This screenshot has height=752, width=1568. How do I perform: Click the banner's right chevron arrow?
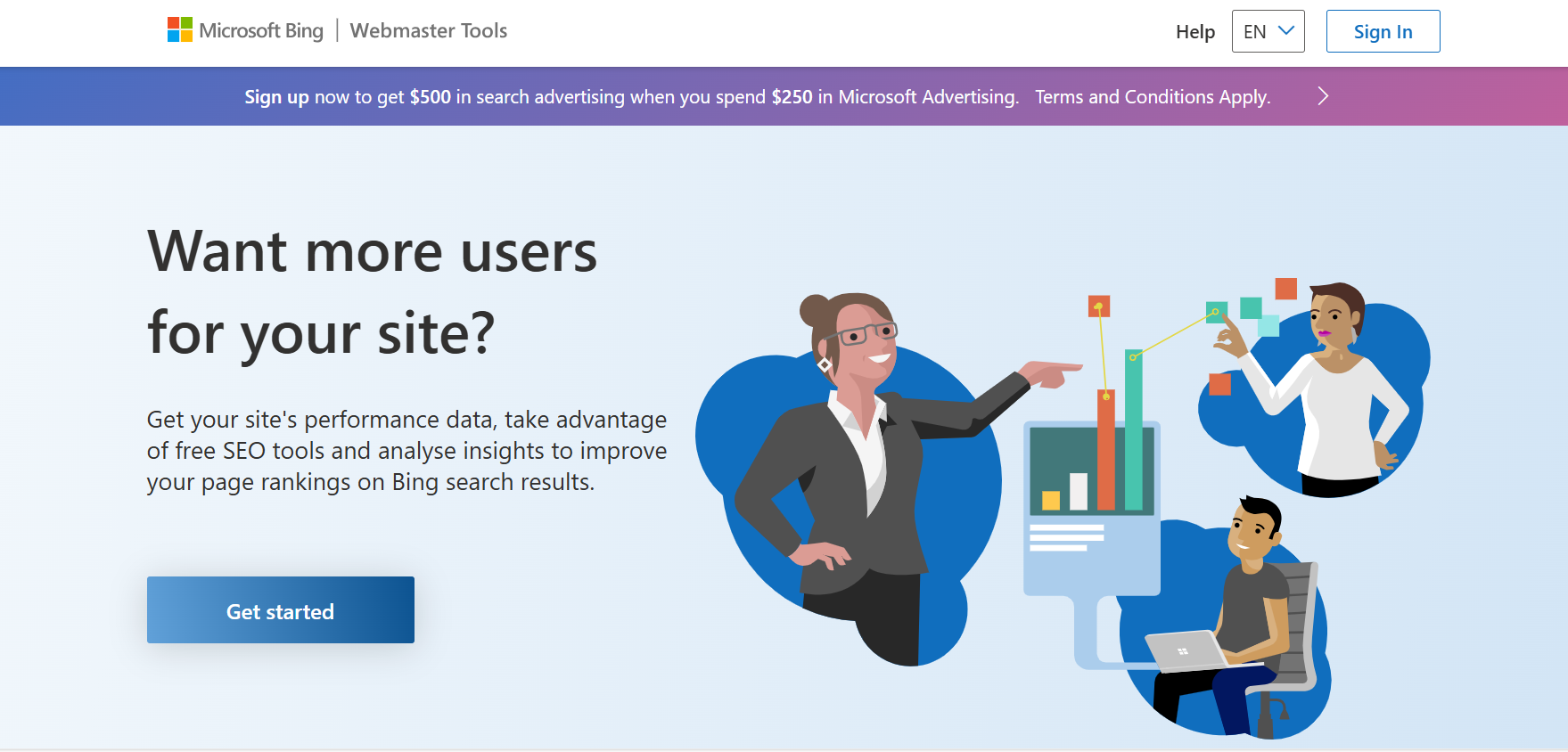point(1323,96)
